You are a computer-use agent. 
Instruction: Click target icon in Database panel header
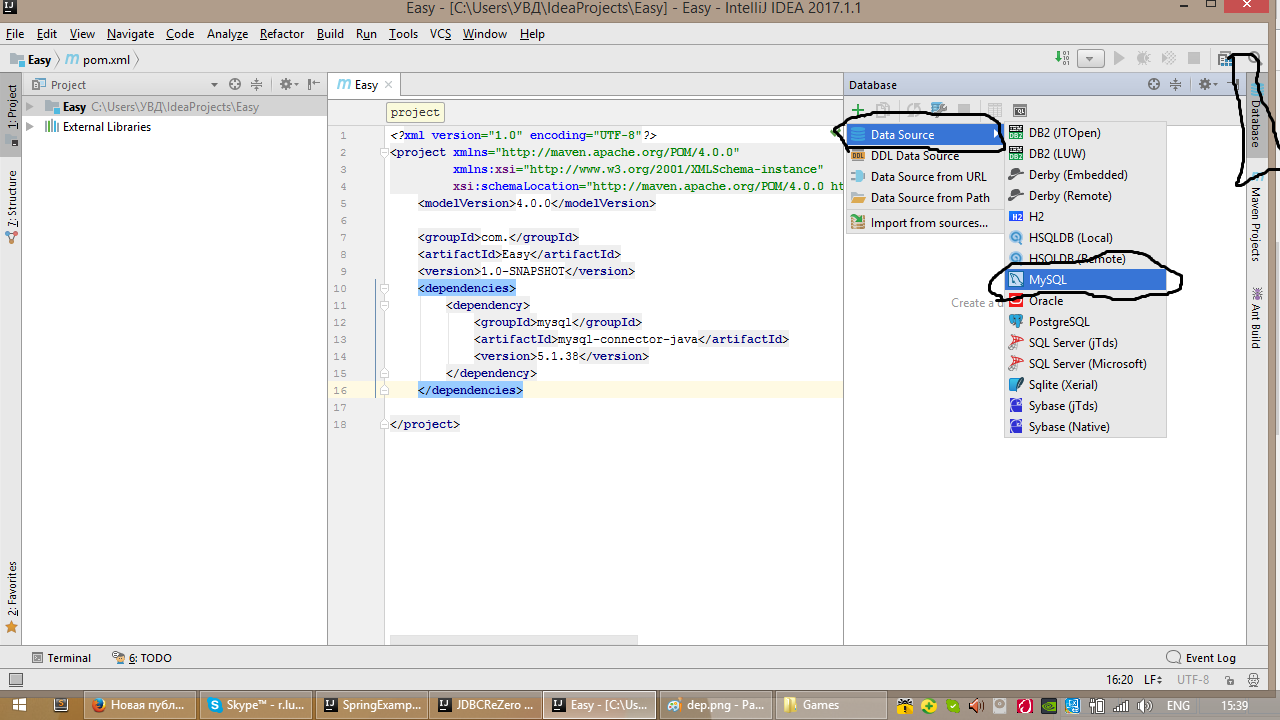pyautogui.click(x=1154, y=85)
